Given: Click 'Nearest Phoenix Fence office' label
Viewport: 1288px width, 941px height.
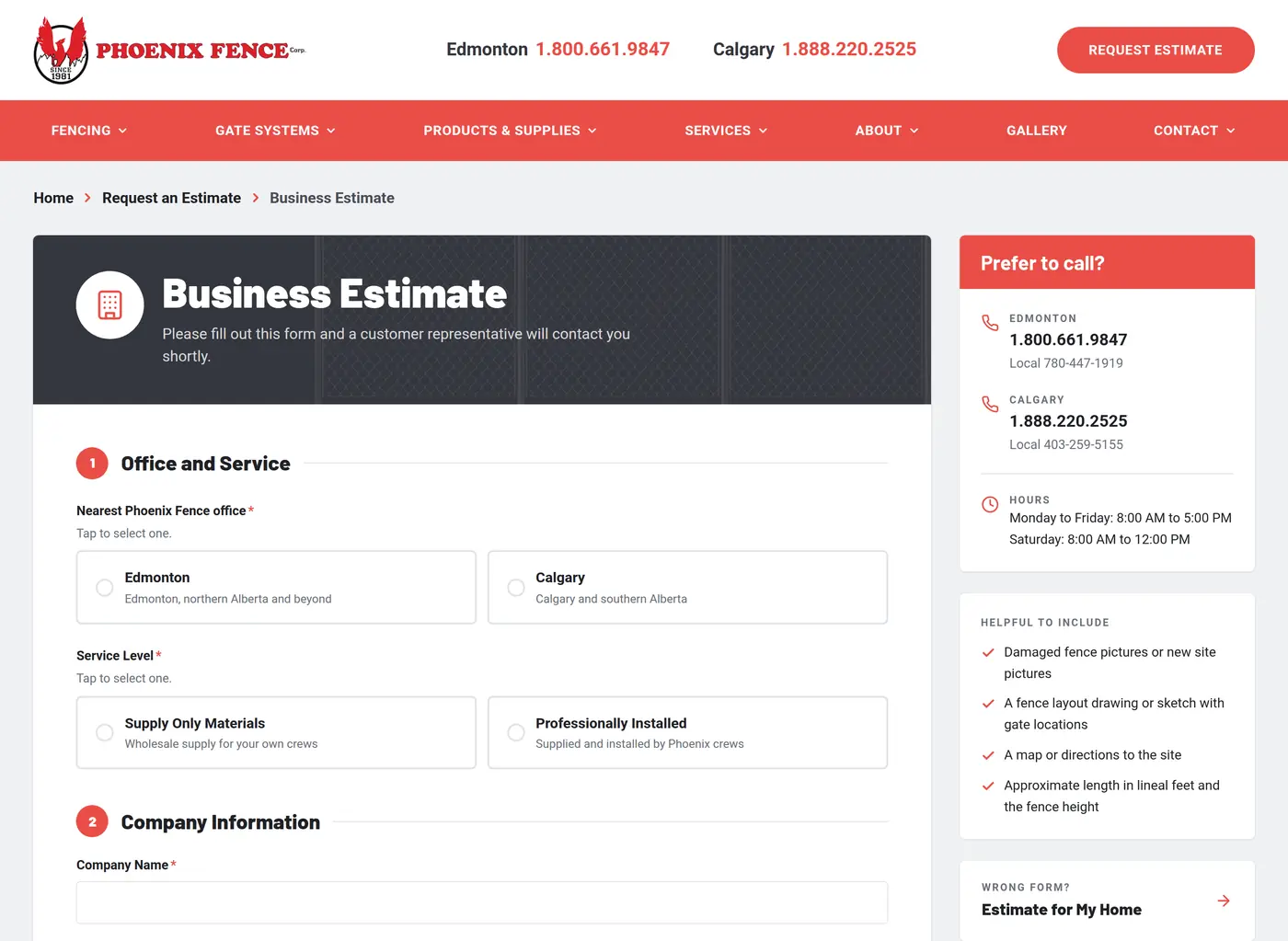Looking at the screenshot, I should (x=161, y=511).
